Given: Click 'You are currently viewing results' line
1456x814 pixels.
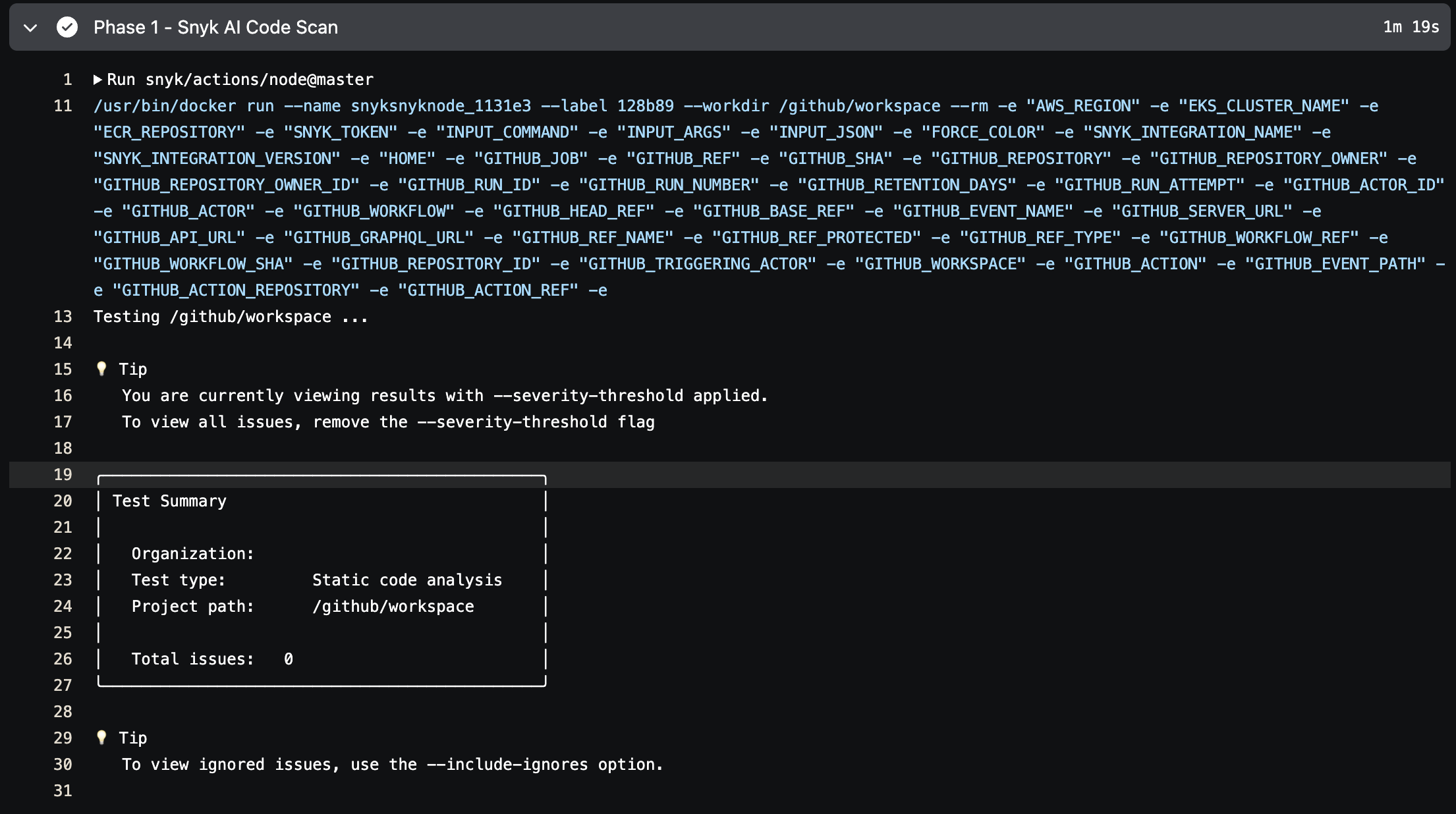Looking at the screenshot, I should pos(445,396).
